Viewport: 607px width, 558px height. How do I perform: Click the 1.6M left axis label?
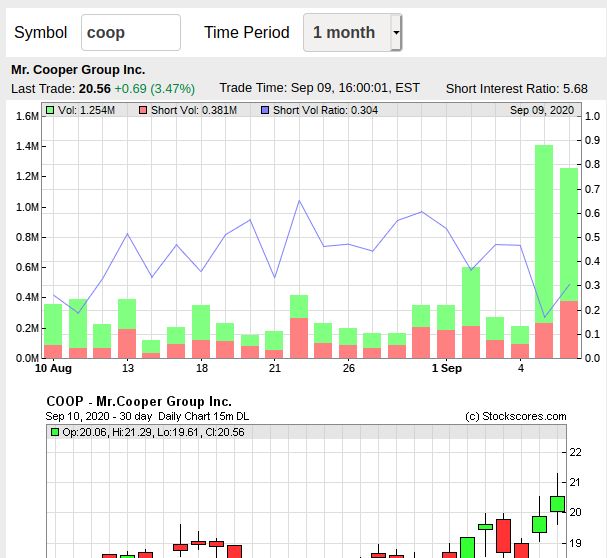click(27, 116)
